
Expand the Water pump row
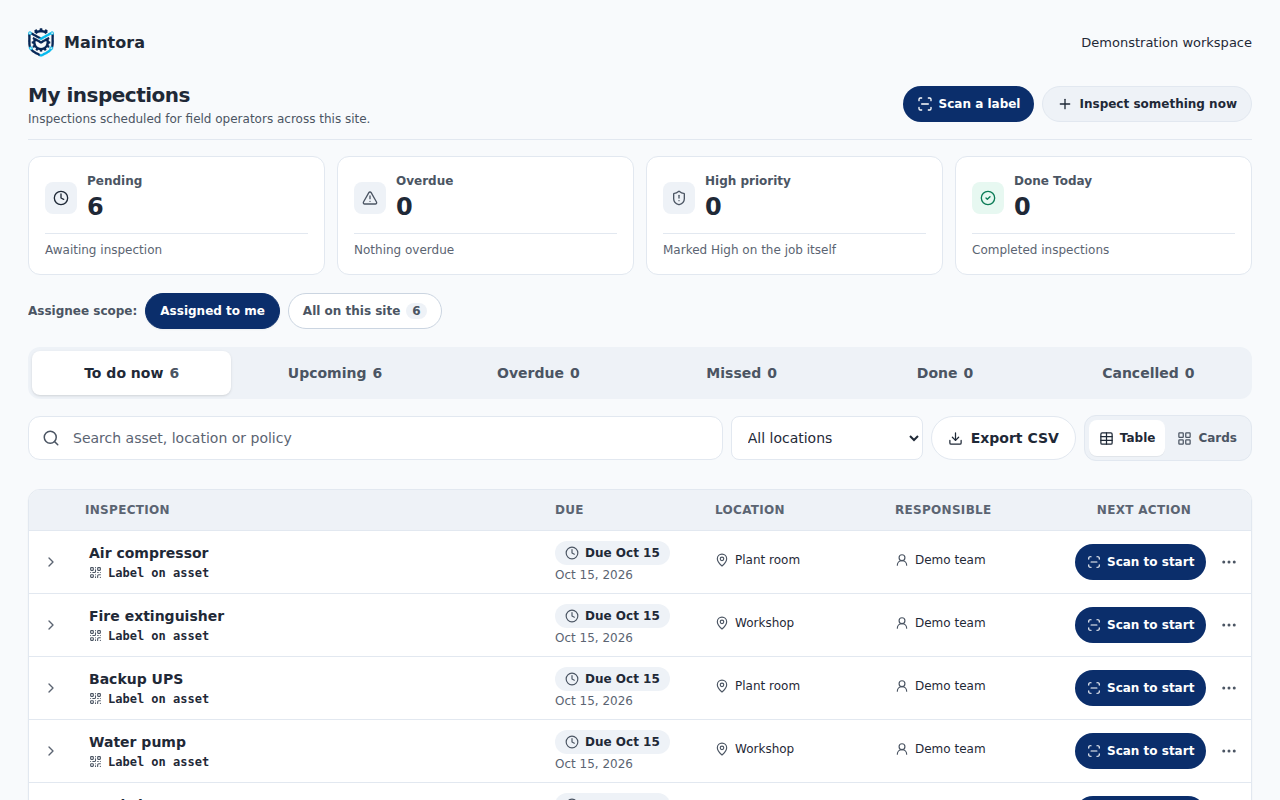[x=51, y=751]
